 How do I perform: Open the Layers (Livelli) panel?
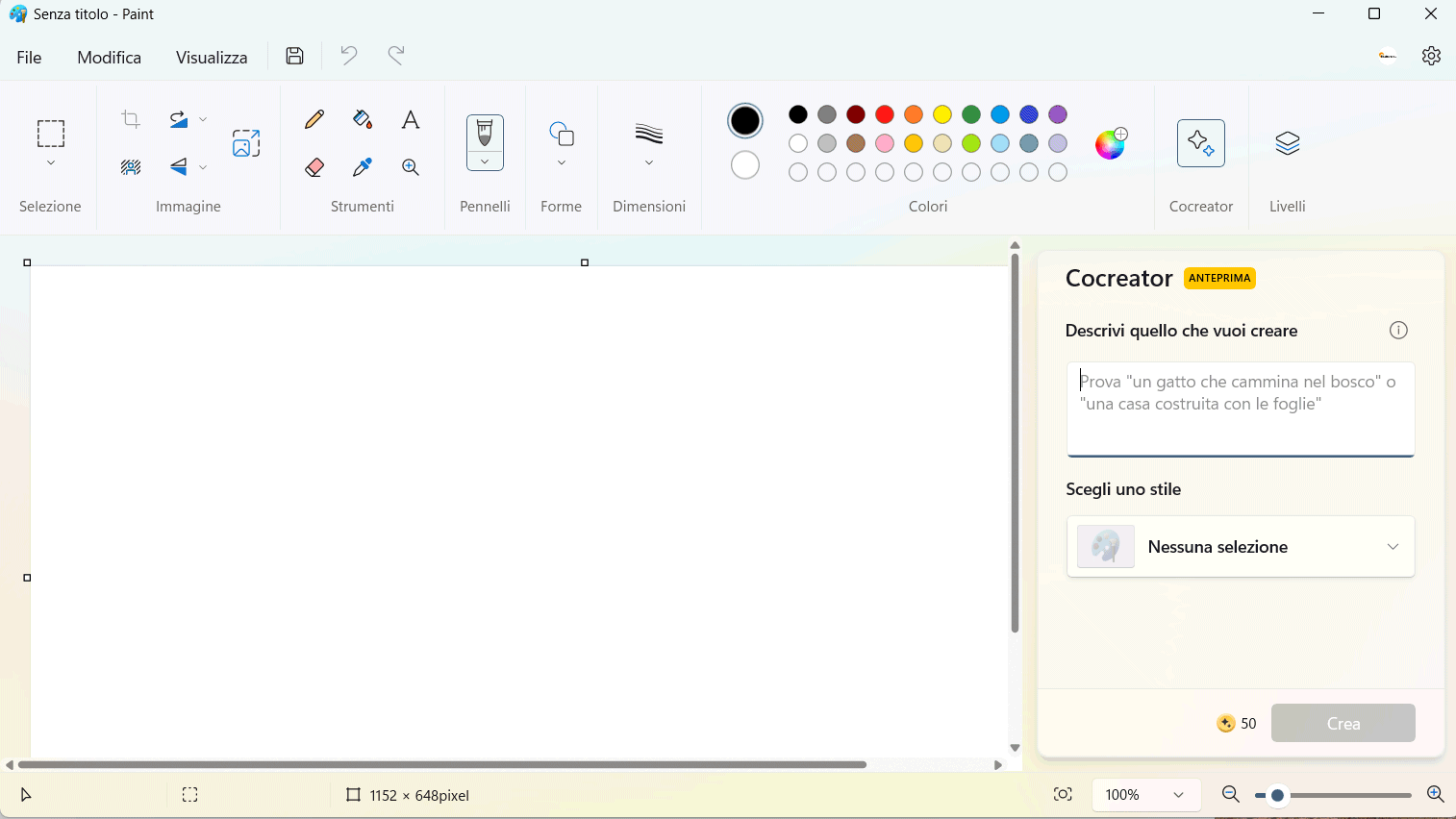[x=1288, y=143]
